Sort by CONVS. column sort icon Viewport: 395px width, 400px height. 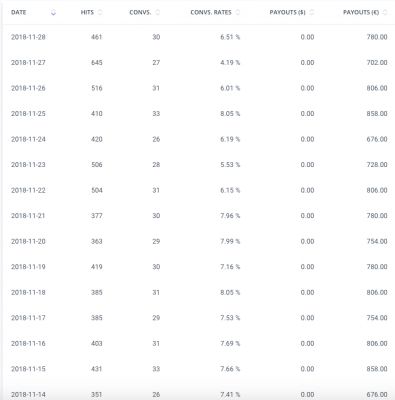point(157,13)
